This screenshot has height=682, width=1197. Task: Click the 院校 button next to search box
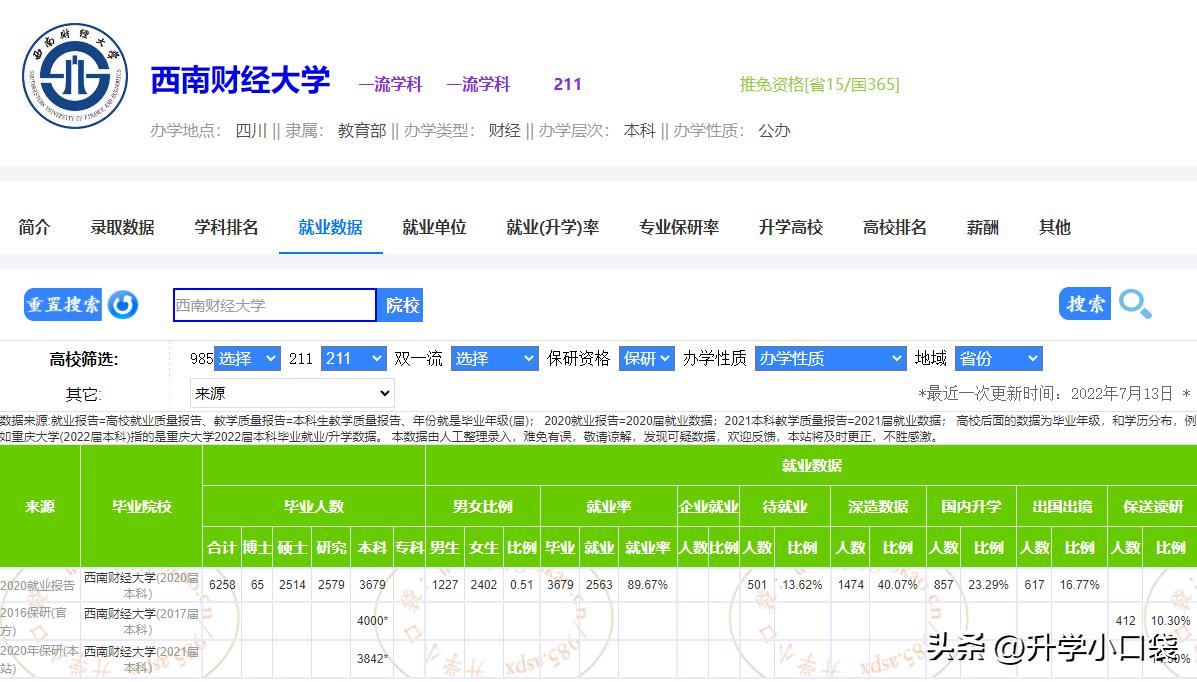point(400,305)
